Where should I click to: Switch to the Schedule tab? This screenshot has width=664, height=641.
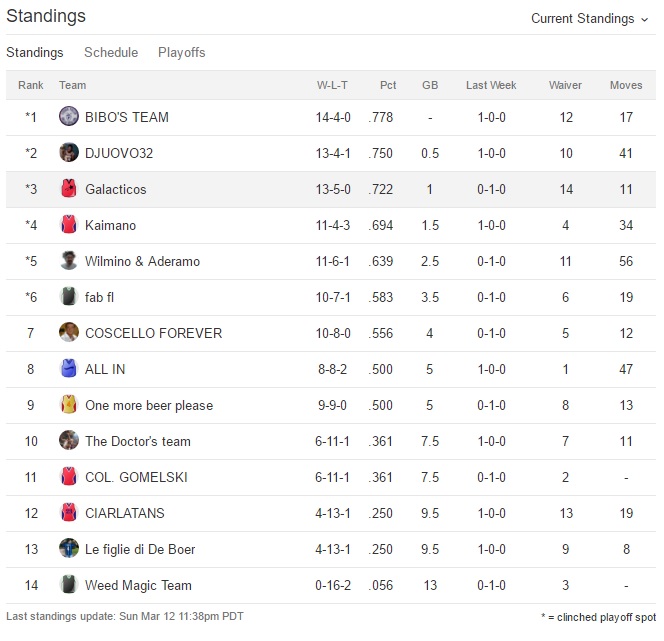111,52
